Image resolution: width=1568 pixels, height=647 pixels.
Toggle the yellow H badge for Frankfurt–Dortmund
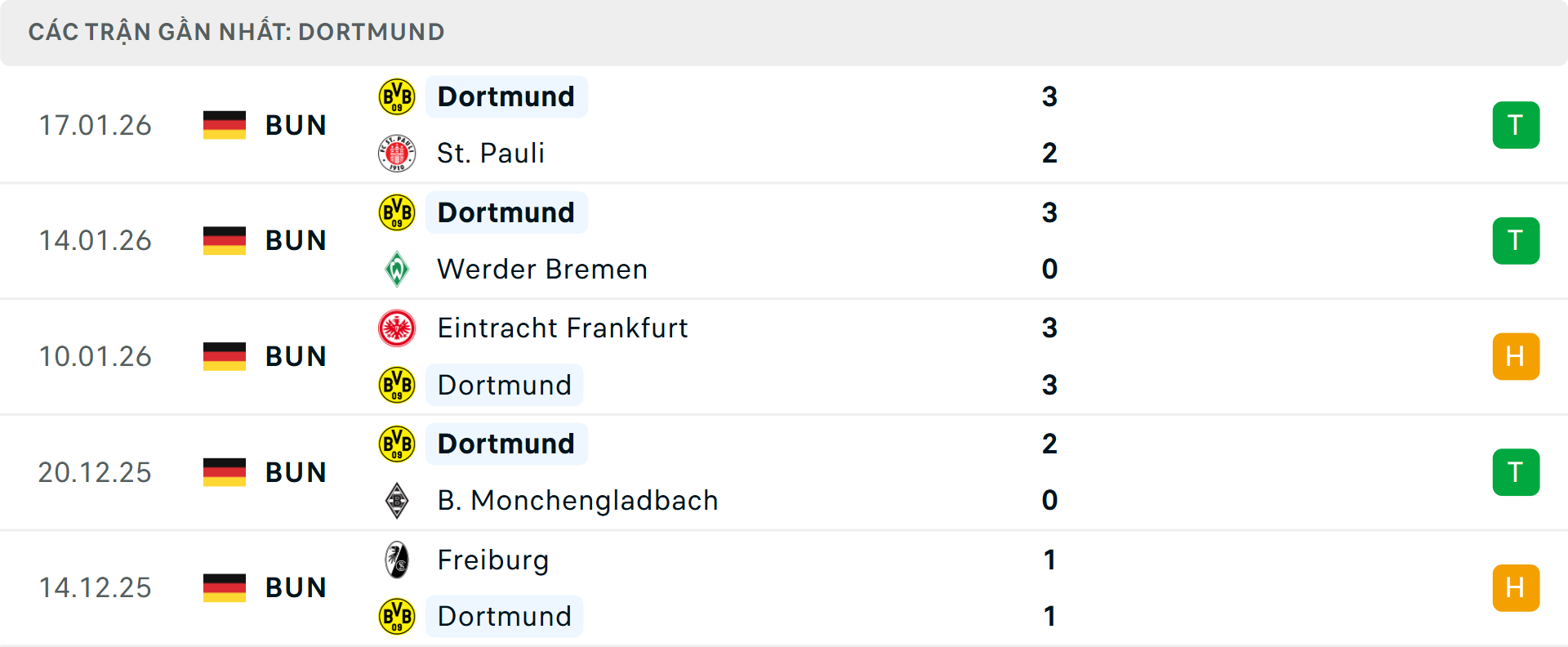[1516, 356]
